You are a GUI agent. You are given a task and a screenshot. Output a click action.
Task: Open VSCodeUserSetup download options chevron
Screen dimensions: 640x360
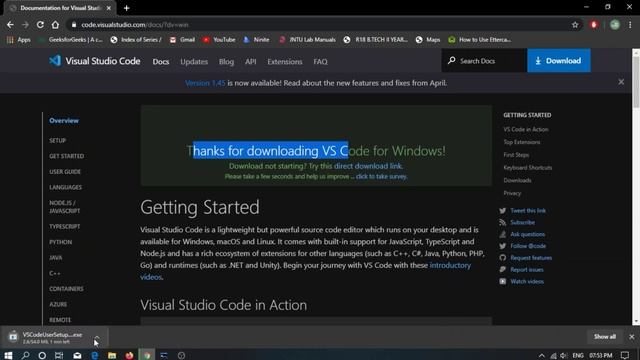[97, 337]
